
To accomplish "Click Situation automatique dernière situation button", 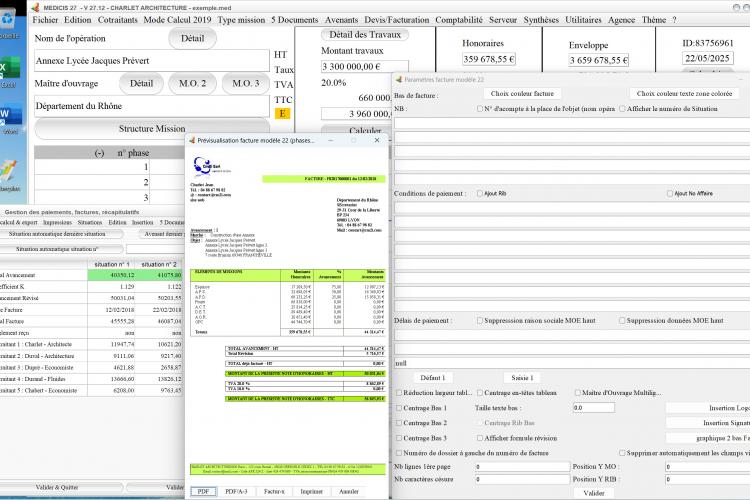I will click(61, 234).
